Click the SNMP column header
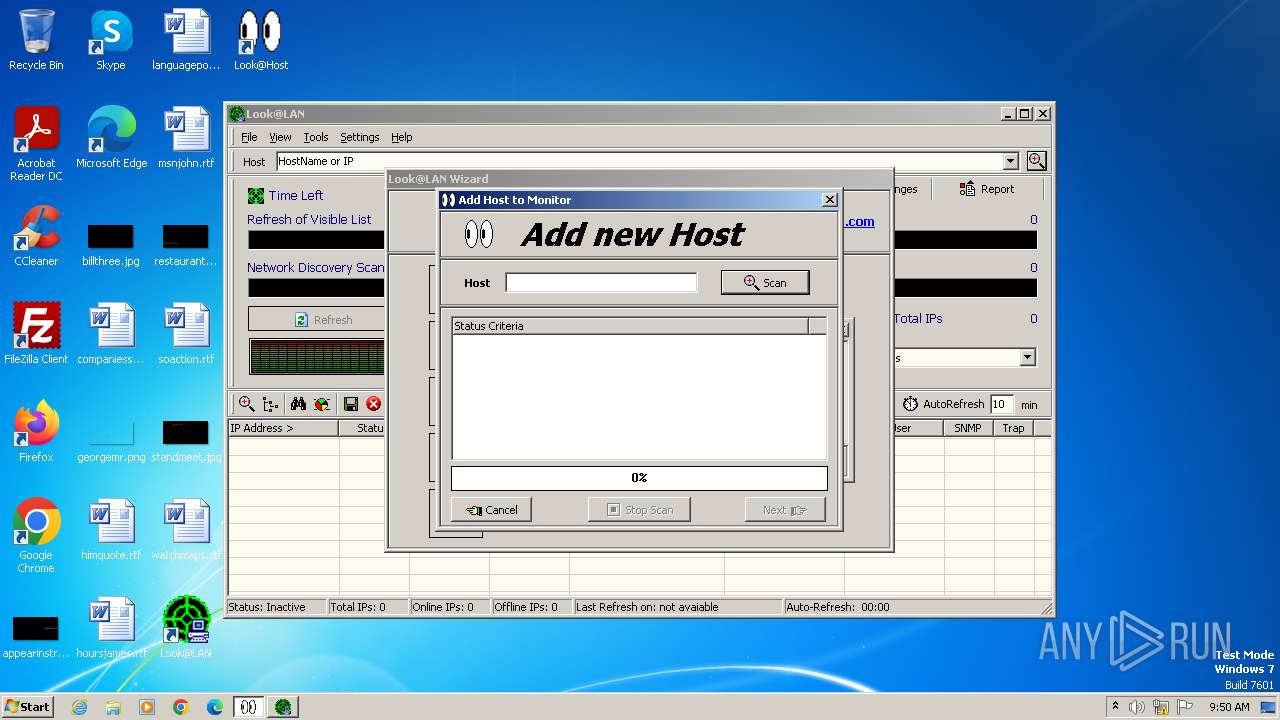Viewport: 1280px width, 720px height. pos(968,428)
